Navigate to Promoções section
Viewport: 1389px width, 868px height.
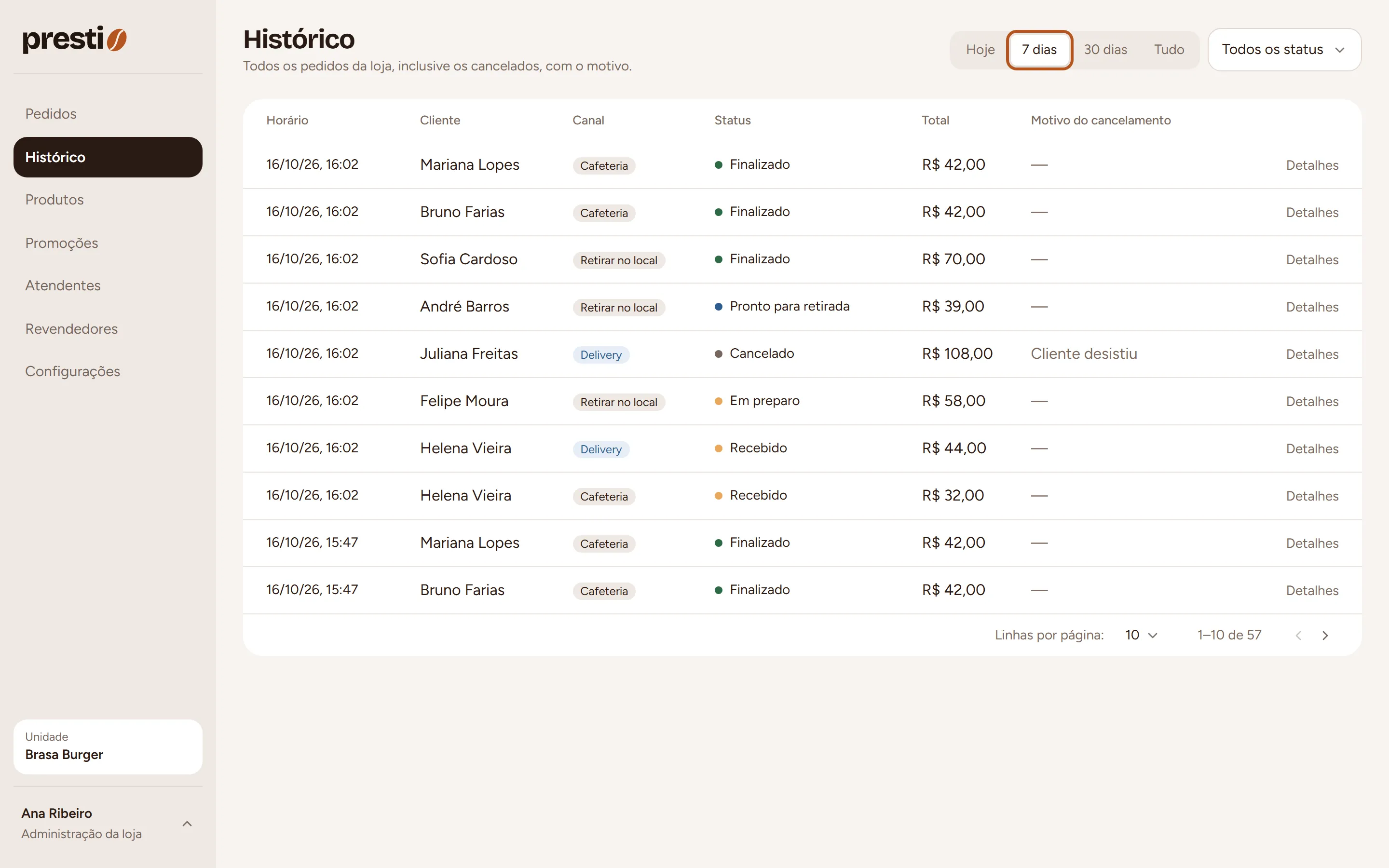click(108, 243)
